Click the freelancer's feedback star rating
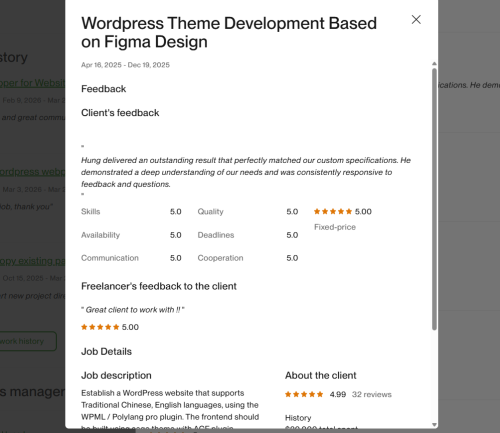Image resolution: width=500 pixels, height=433 pixels. (x=100, y=327)
